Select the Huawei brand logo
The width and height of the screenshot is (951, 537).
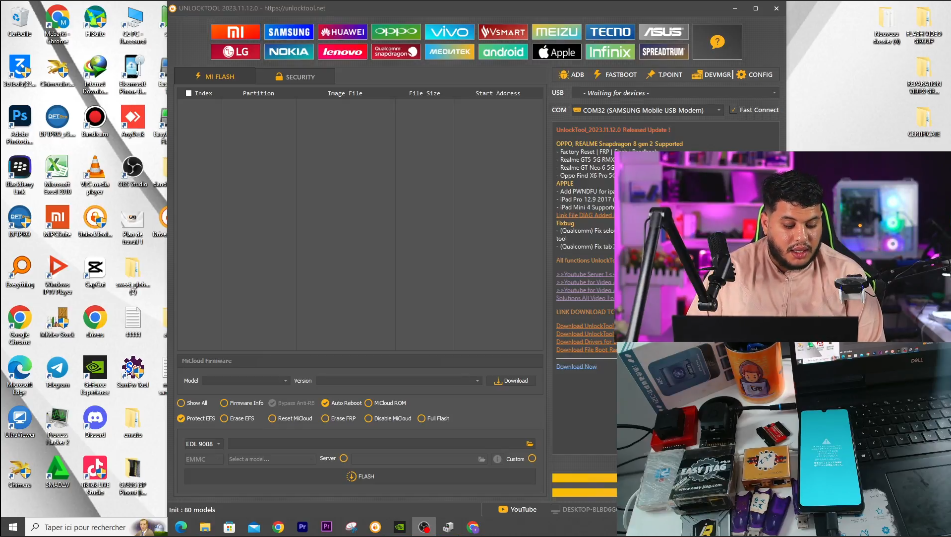pos(343,32)
